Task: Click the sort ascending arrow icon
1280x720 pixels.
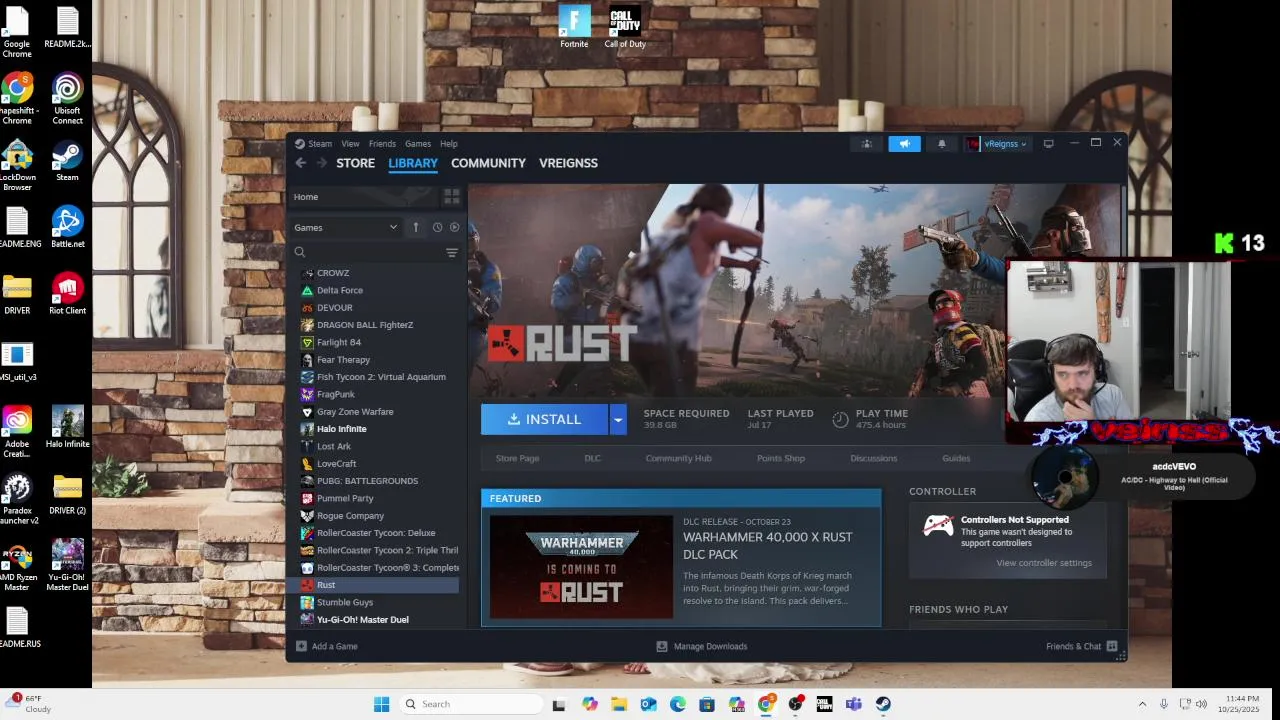Action: coord(416,227)
